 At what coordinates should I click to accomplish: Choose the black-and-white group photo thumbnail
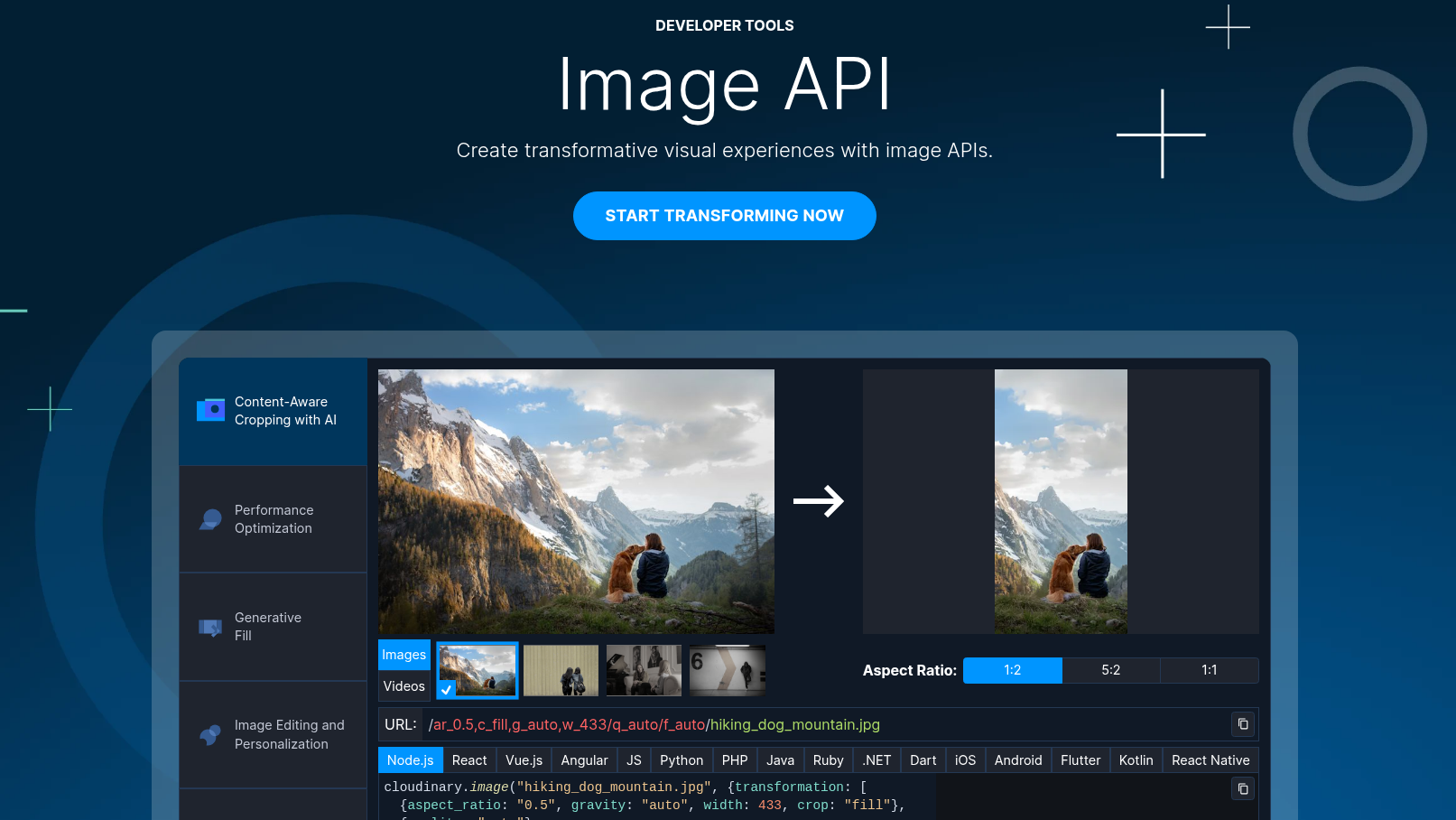(644, 670)
